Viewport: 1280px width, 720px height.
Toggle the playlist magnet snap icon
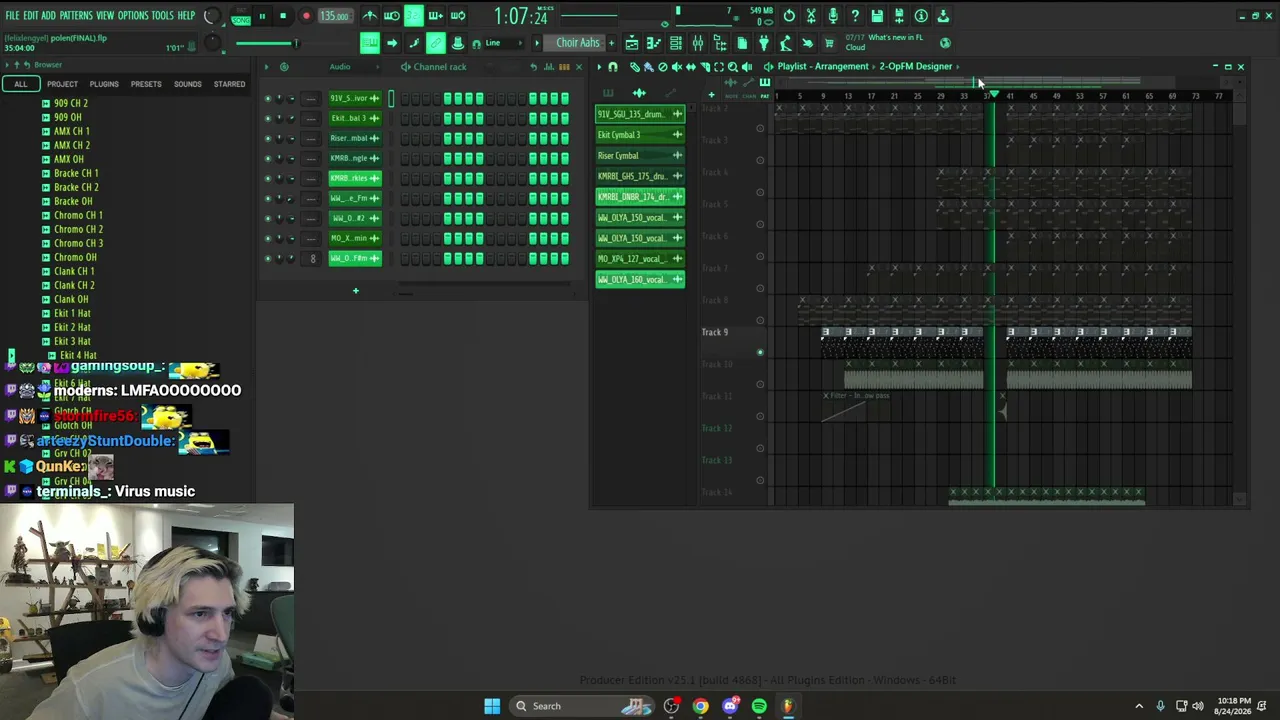click(613, 67)
